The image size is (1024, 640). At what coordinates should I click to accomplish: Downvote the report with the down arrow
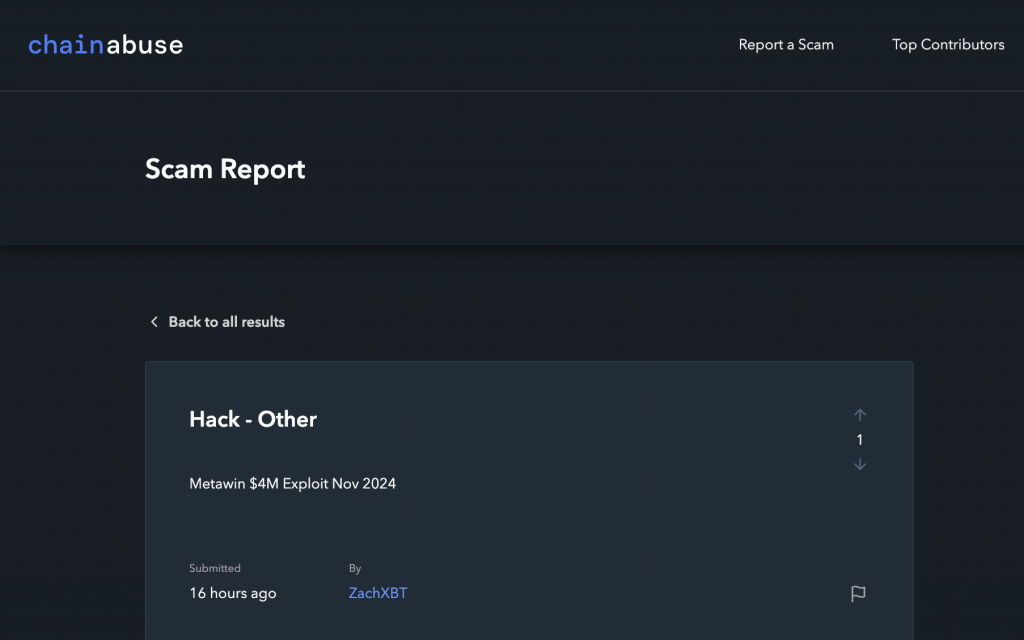coord(860,465)
